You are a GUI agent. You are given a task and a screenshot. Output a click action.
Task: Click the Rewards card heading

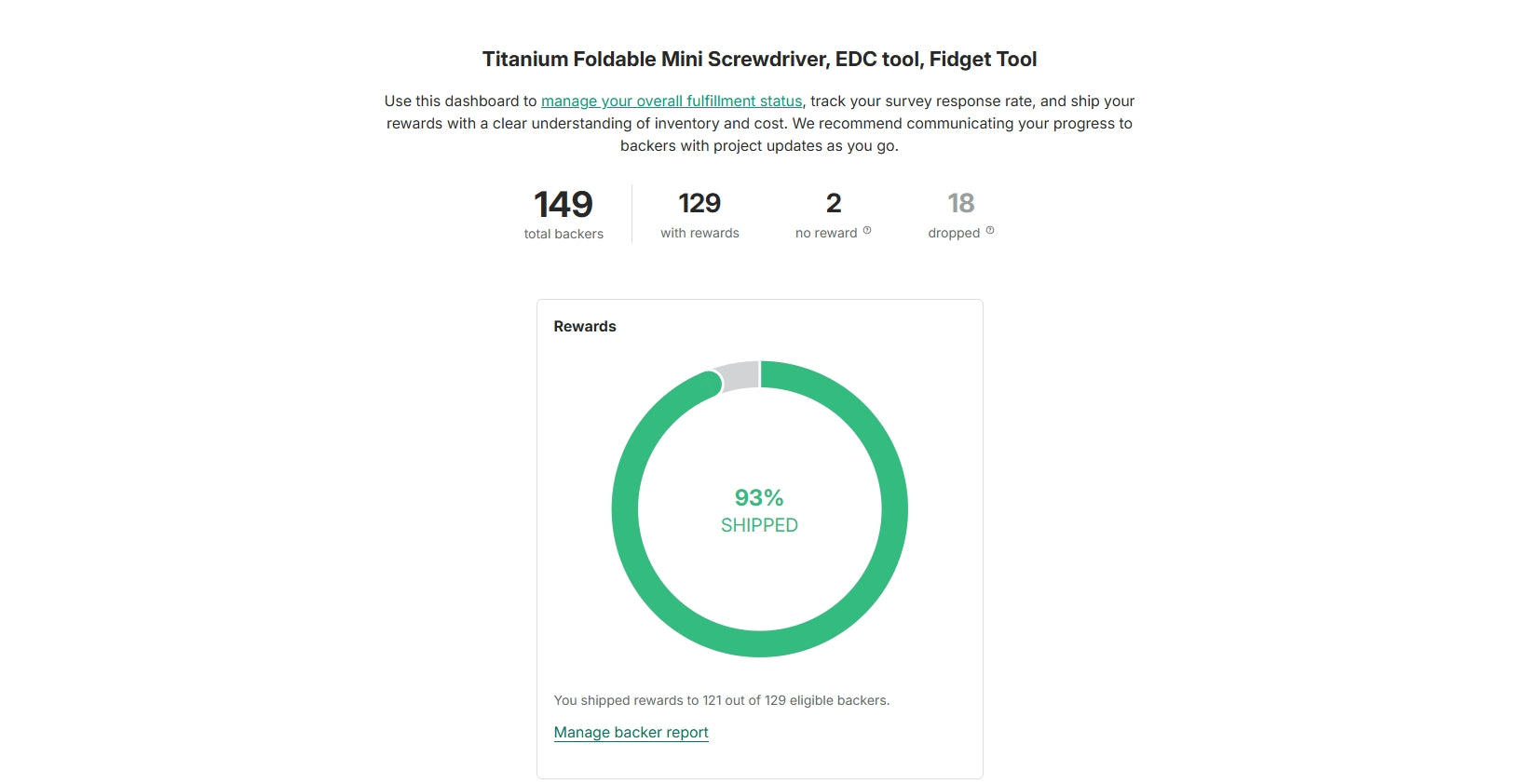point(585,327)
